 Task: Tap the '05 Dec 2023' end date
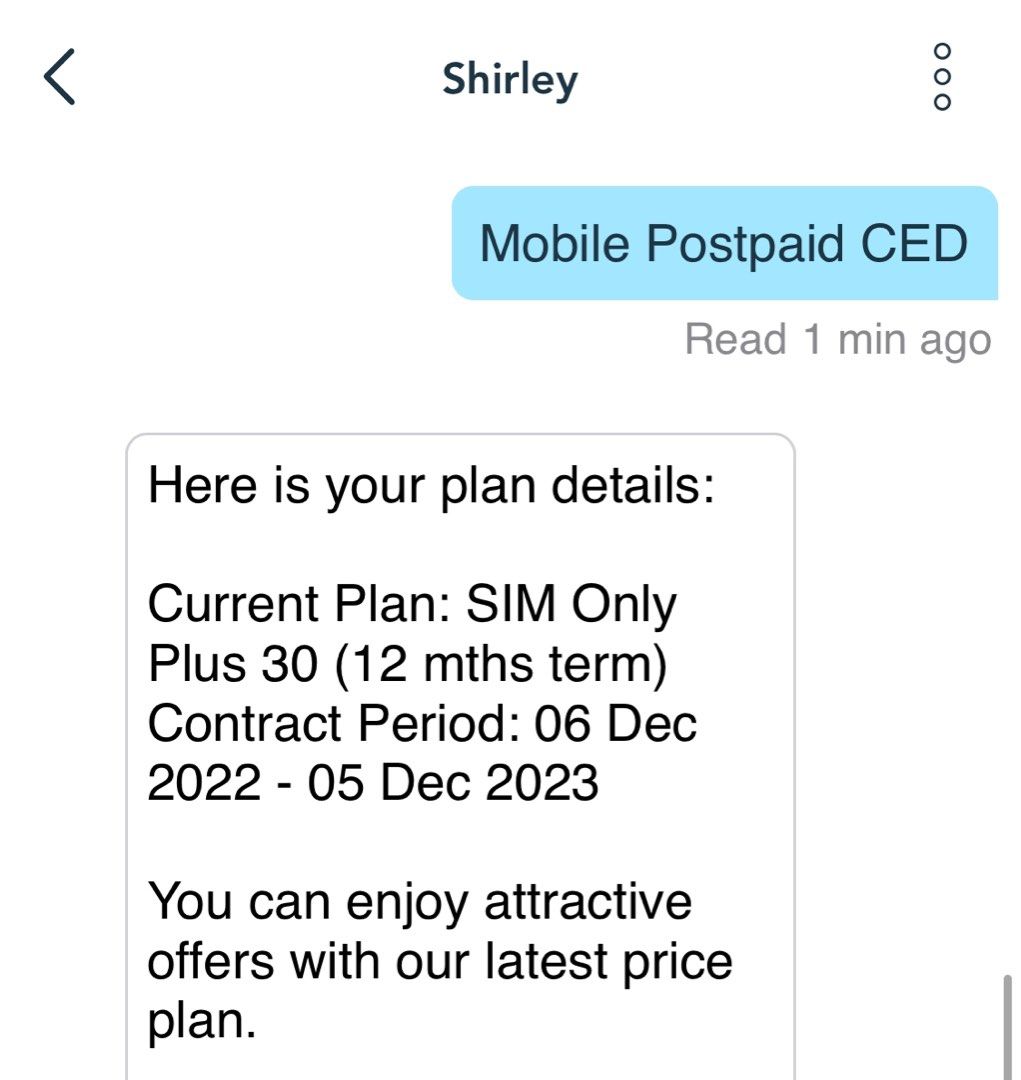coord(453,783)
